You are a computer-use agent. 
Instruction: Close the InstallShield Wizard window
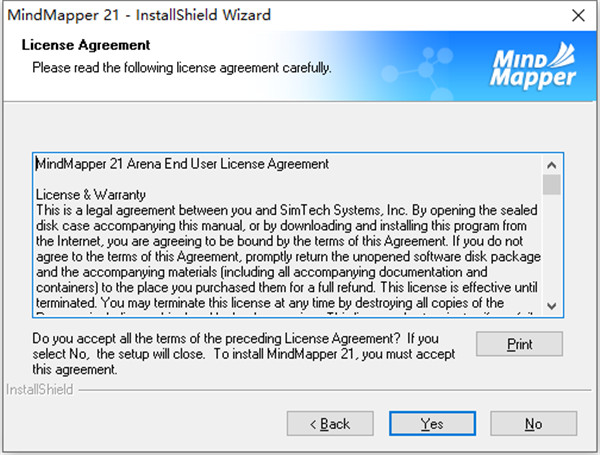[577, 16]
